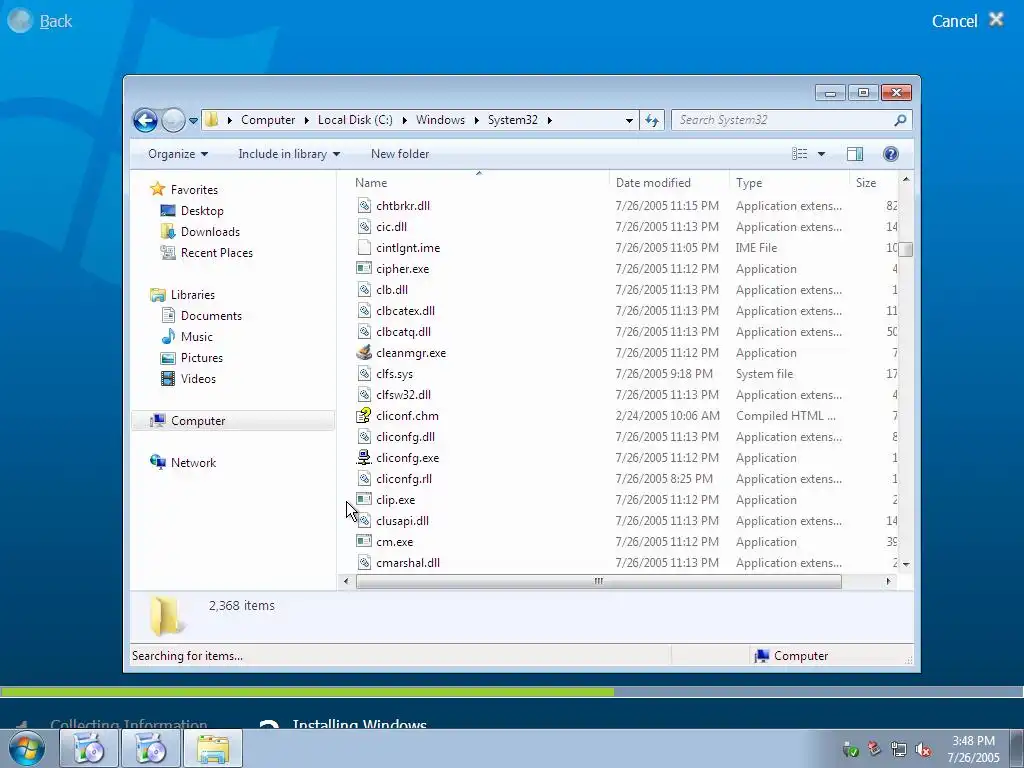Select Favorites in the navigation pane
Image resolution: width=1024 pixels, height=768 pixels.
coord(194,190)
